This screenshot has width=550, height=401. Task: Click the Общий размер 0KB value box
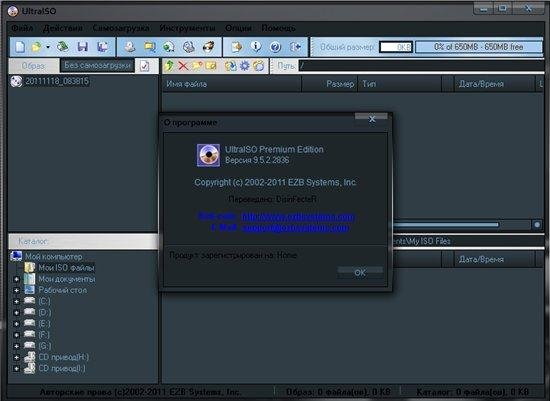click(x=396, y=47)
